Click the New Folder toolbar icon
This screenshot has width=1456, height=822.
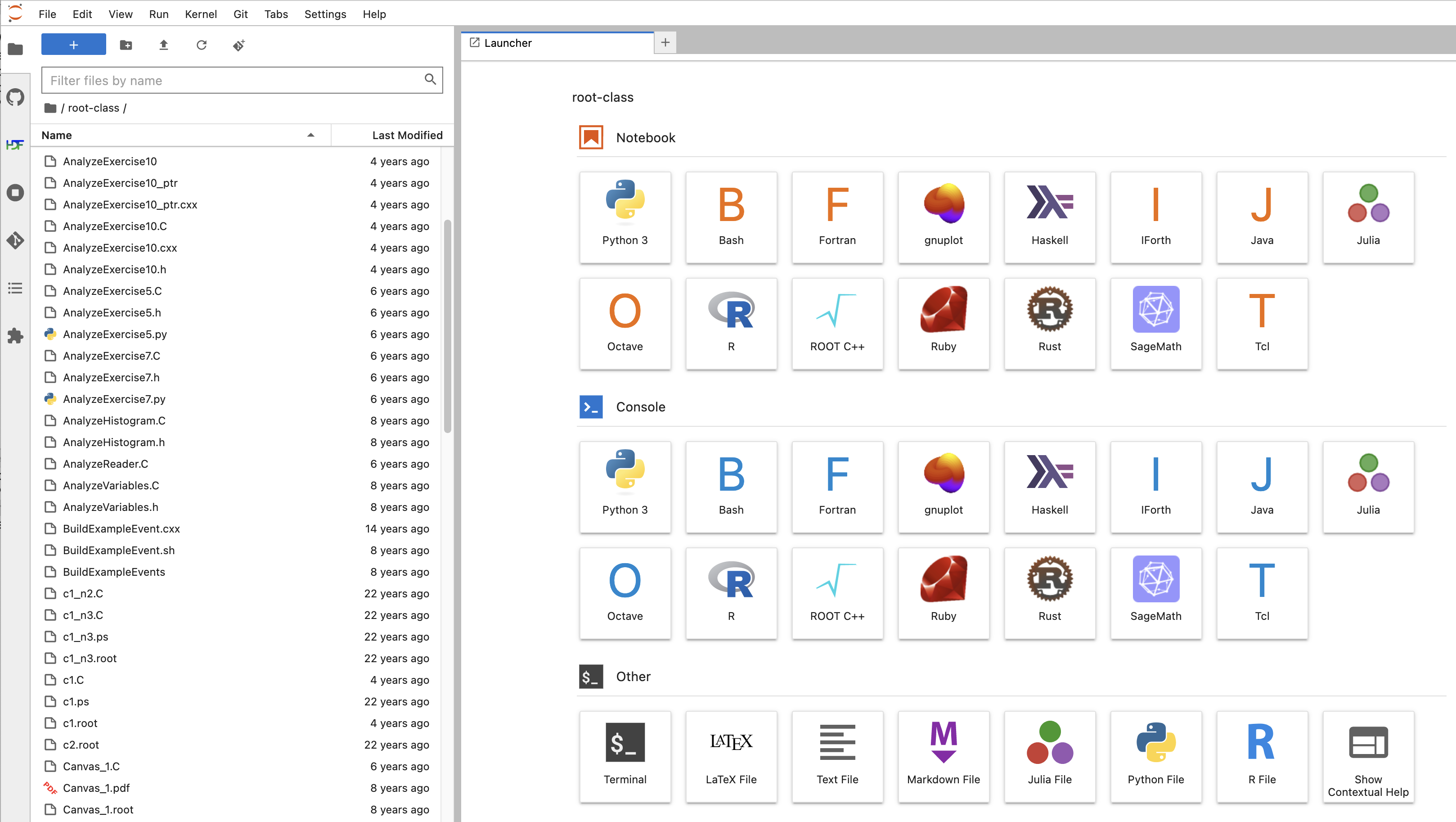click(126, 45)
